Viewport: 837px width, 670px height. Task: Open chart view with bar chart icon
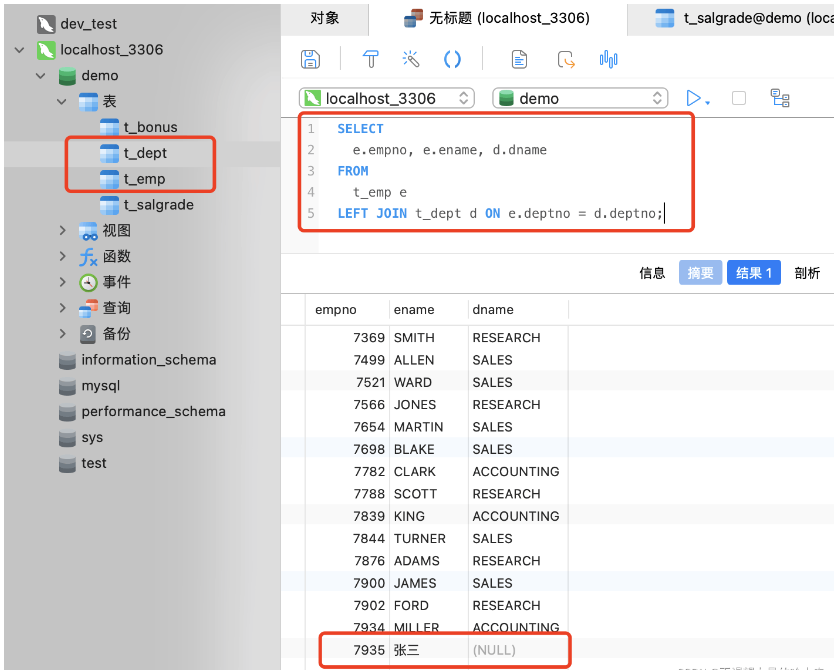click(x=608, y=59)
